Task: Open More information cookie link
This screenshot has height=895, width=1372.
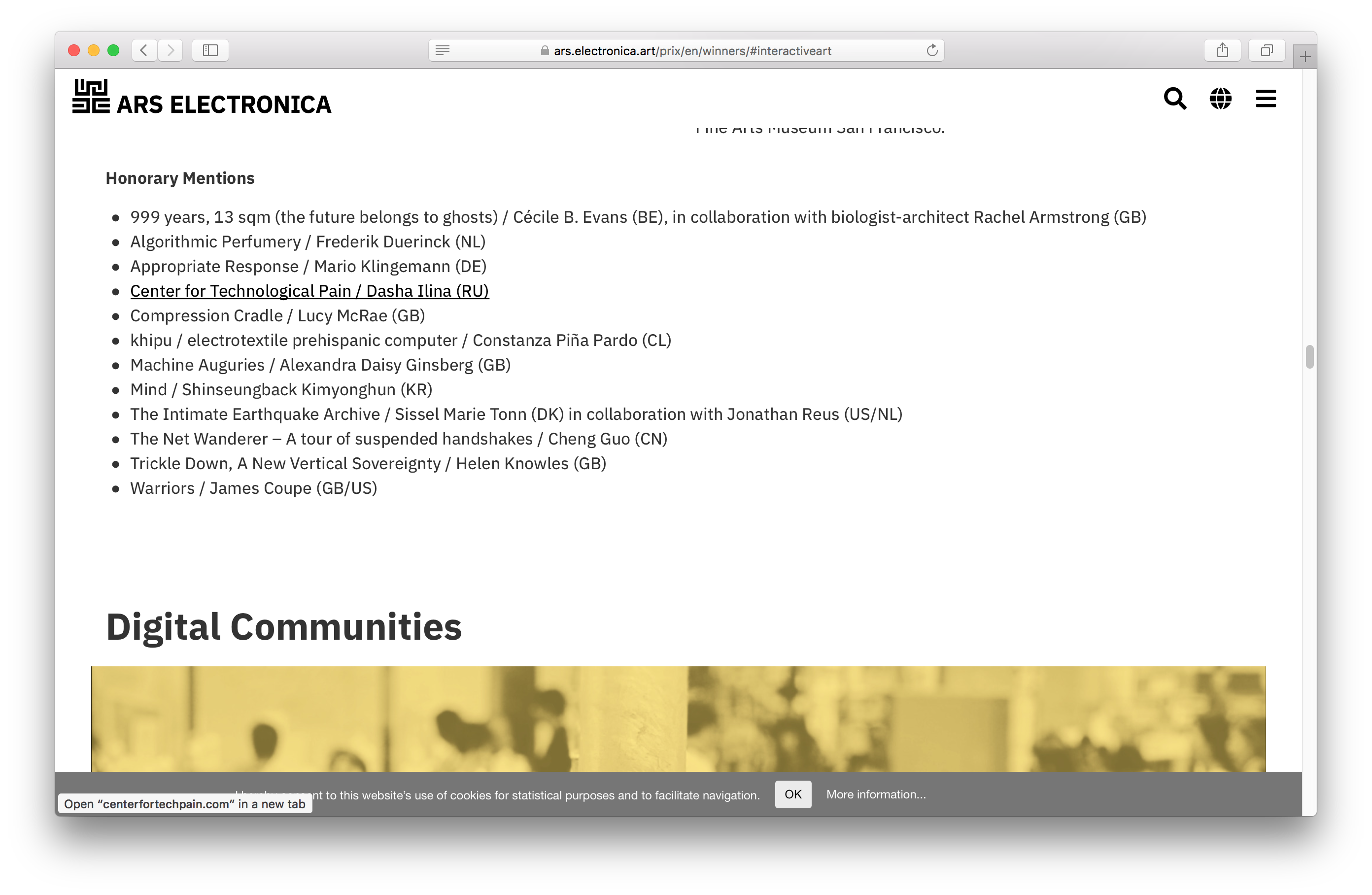Action: click(x=876, y=794)
